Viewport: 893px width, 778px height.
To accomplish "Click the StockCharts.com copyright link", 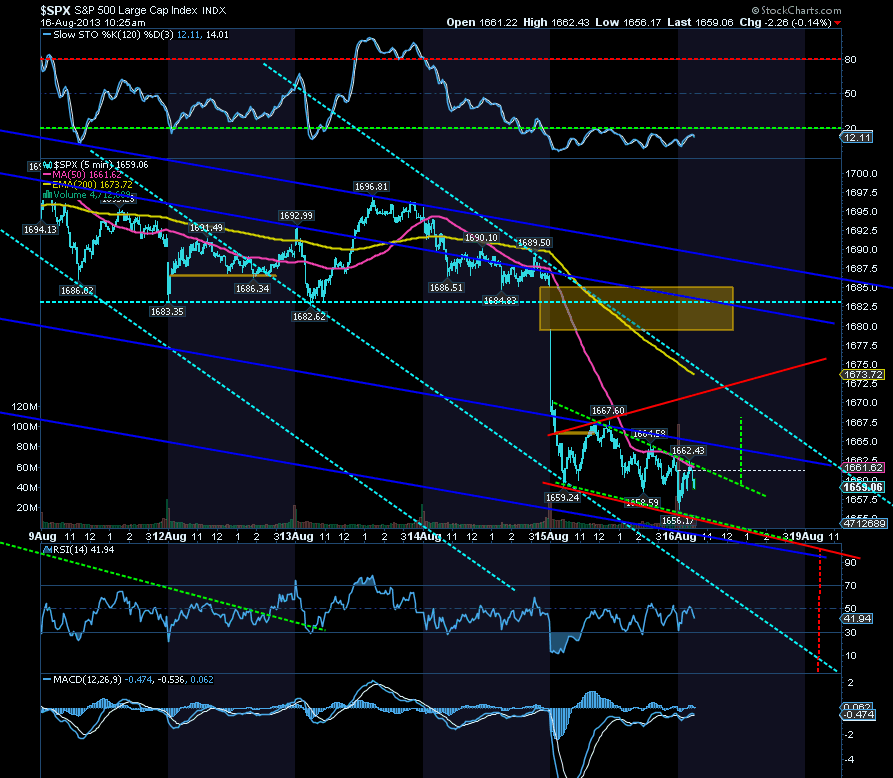I will 796,10.
